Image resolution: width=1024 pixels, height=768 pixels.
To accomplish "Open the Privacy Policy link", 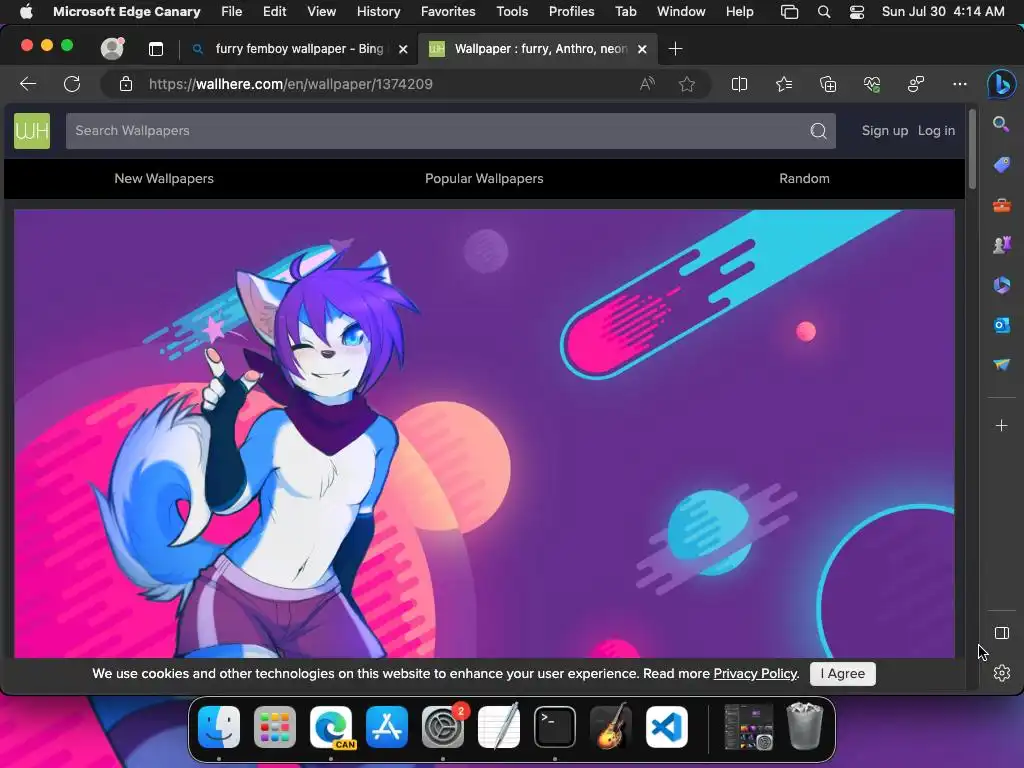I will click(x=756, y=673).
